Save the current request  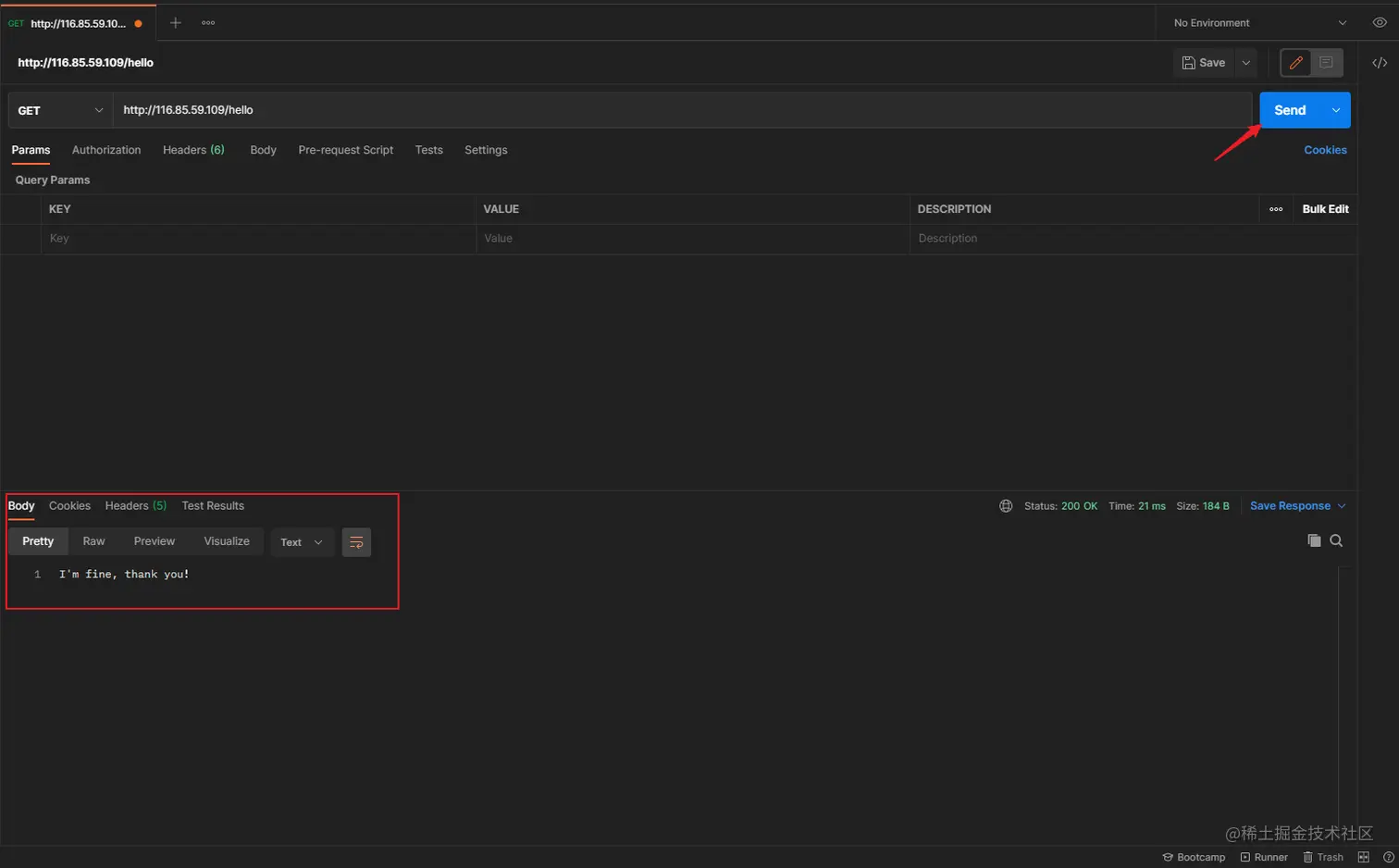(x=1204, y=63)
